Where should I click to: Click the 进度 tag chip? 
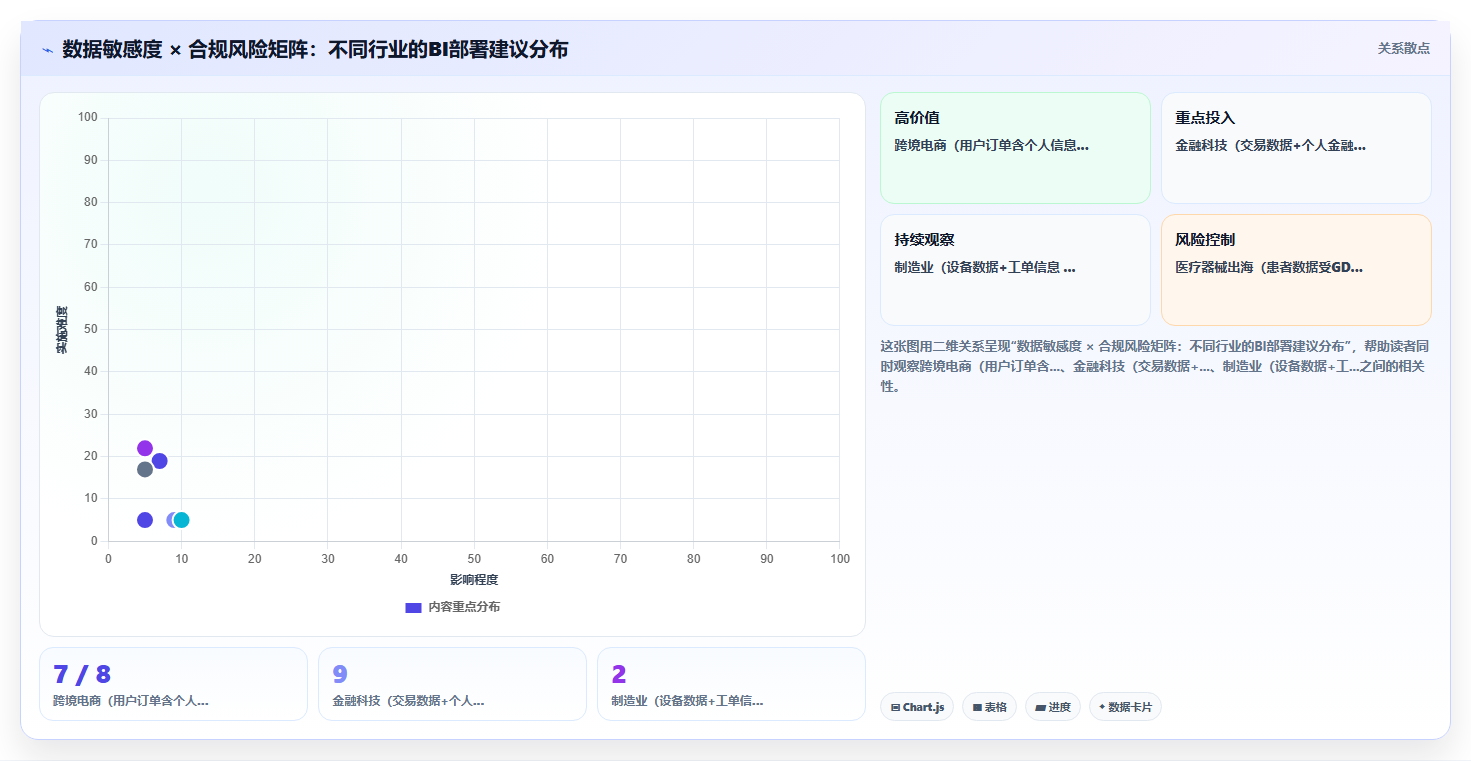pos(1053,707)
